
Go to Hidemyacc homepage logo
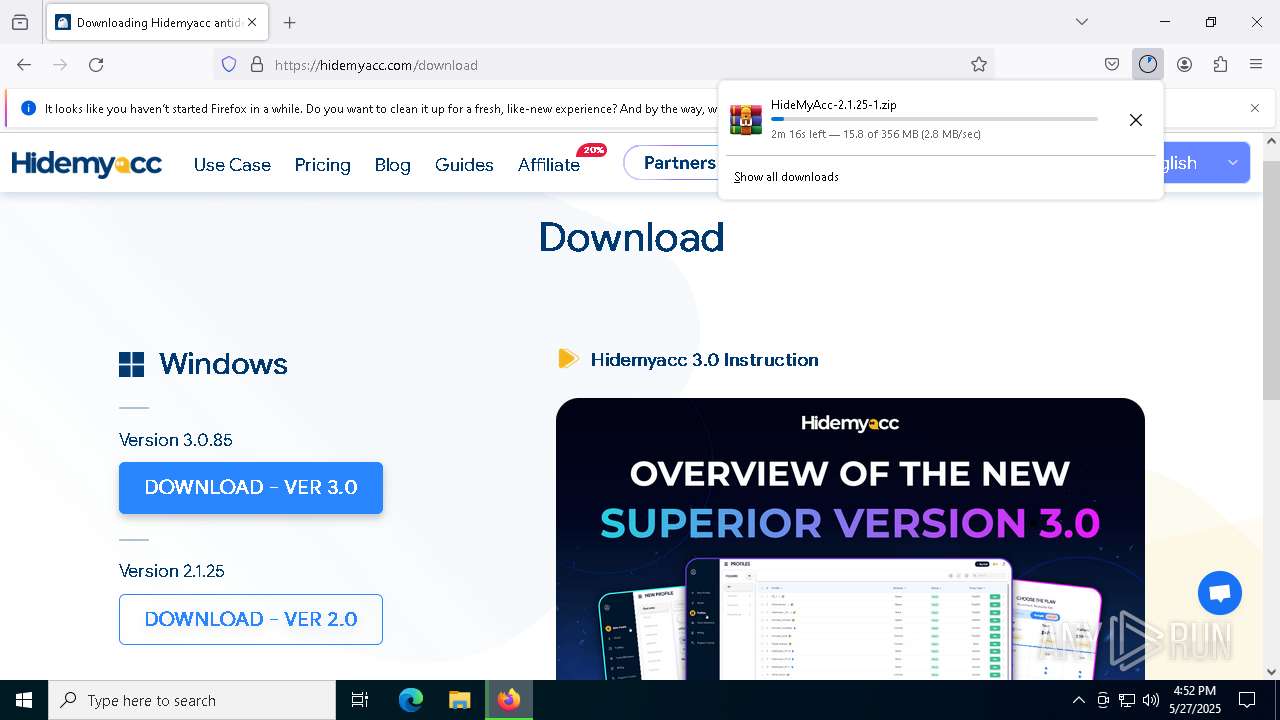[x=87, y=164]
